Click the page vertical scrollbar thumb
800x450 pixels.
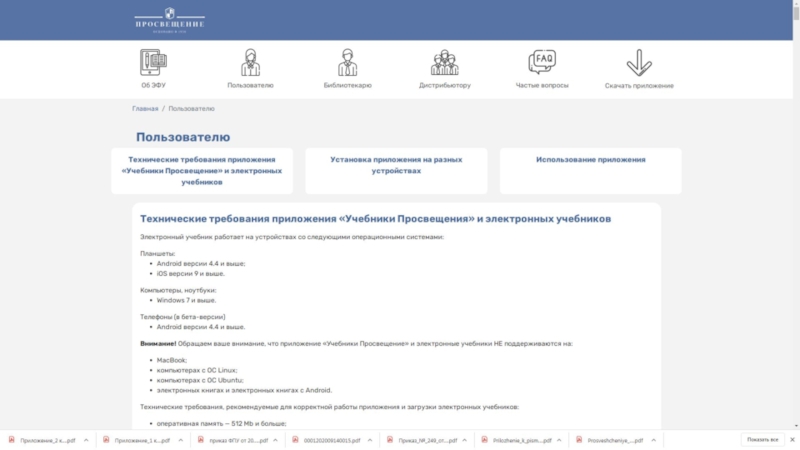pos(796,13)
